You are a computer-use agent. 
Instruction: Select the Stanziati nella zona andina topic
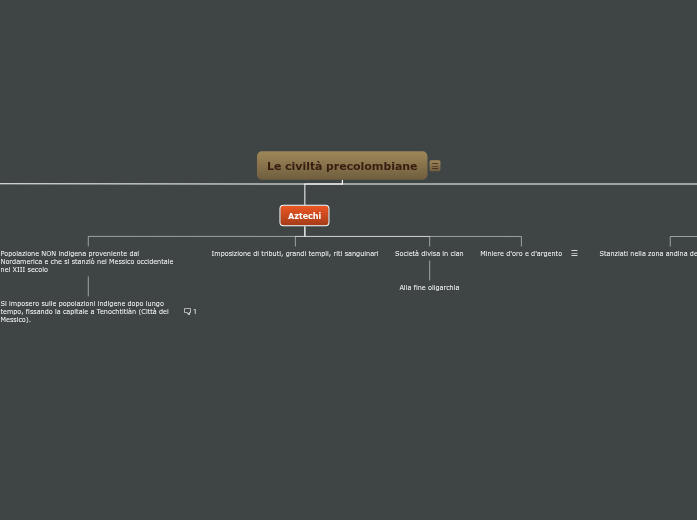[648, 254]
